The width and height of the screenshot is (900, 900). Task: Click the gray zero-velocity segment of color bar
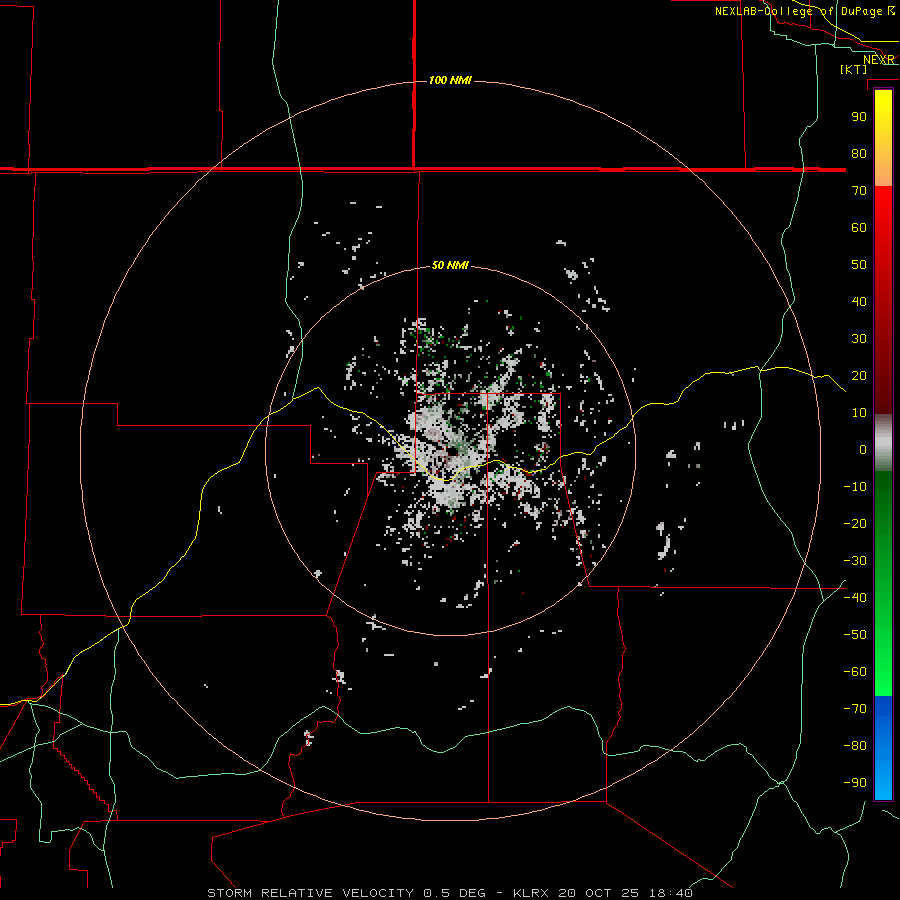pos(883,443)
